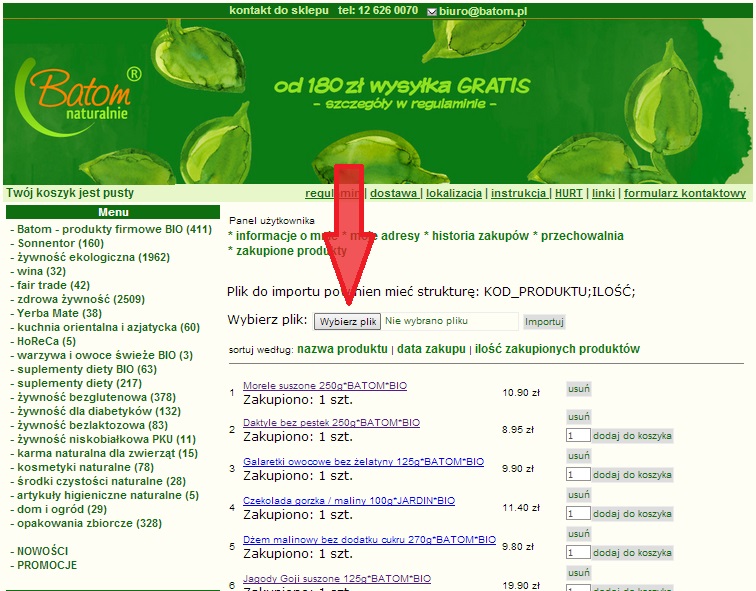Open PROMOCJE menu entry
Image resolution: width=756 pixels, height=591 pixels.
pyautogui.click(x=47, y=565)
